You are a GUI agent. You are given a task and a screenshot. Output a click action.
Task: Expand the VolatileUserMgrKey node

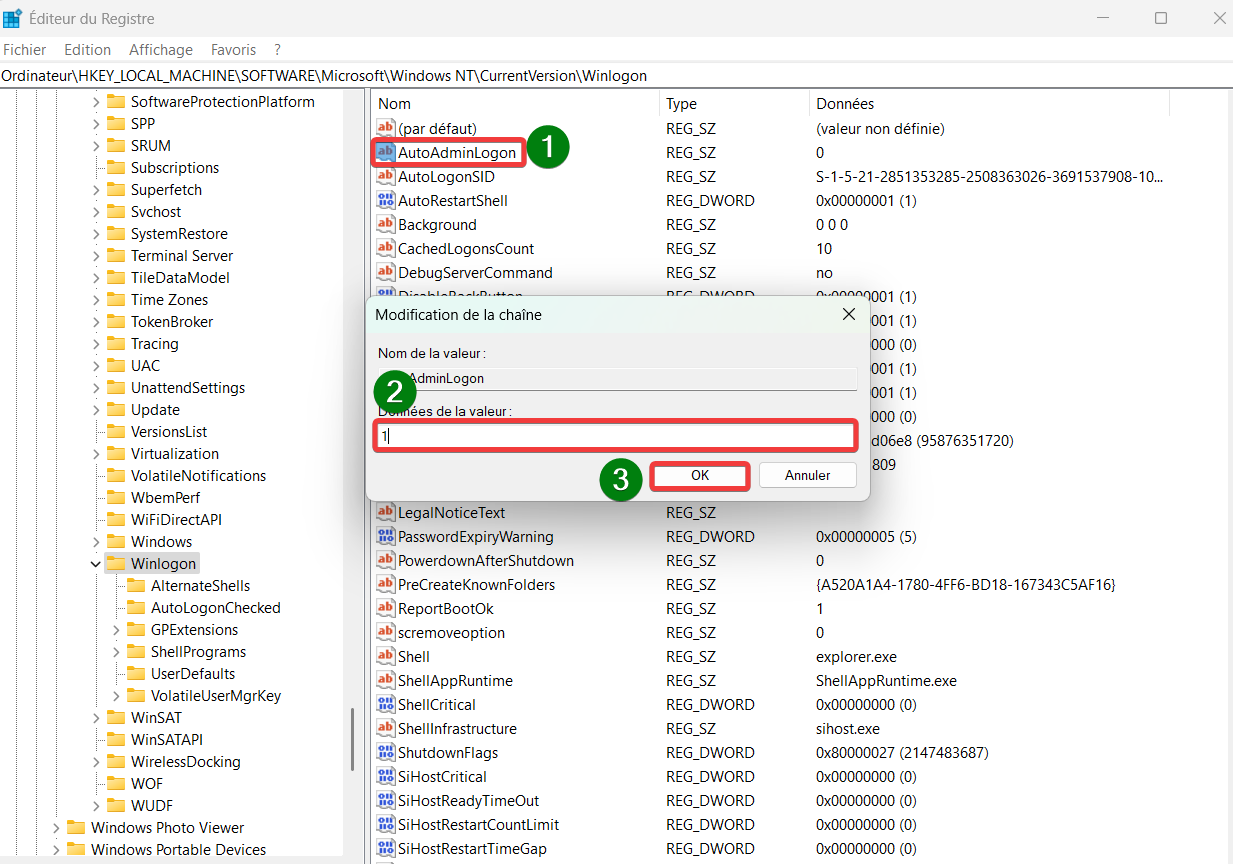tap(116, 696)
